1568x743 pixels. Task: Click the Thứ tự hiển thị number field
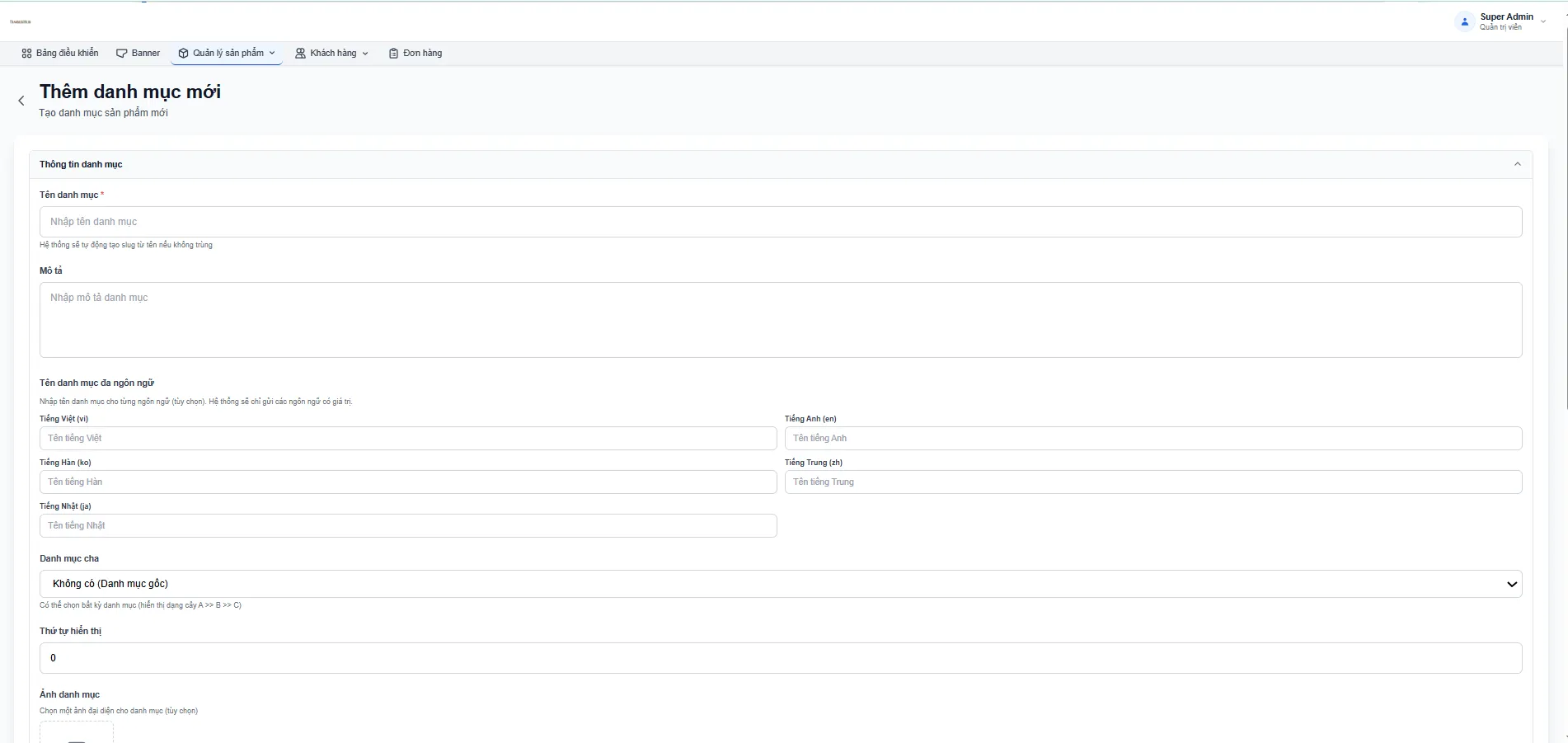[x=781, y=658]
